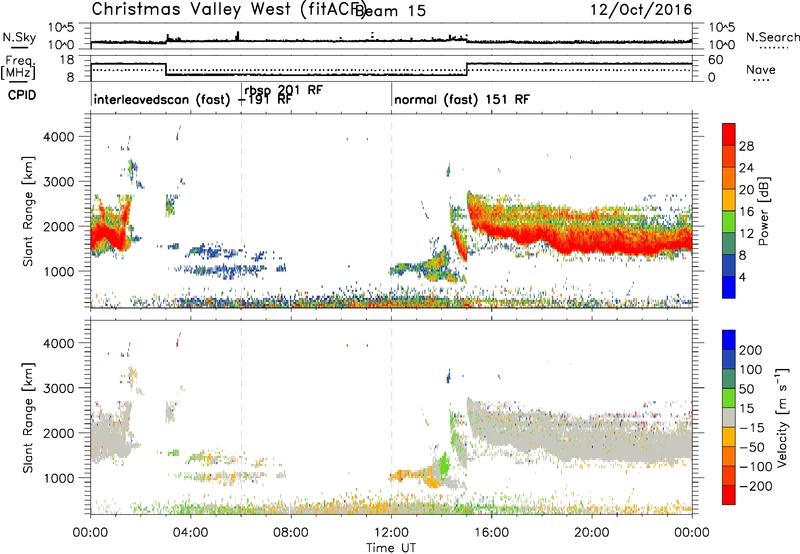Click '3000' on velocity panel range axis
This screenshot has width=800, height=554.
58,388
